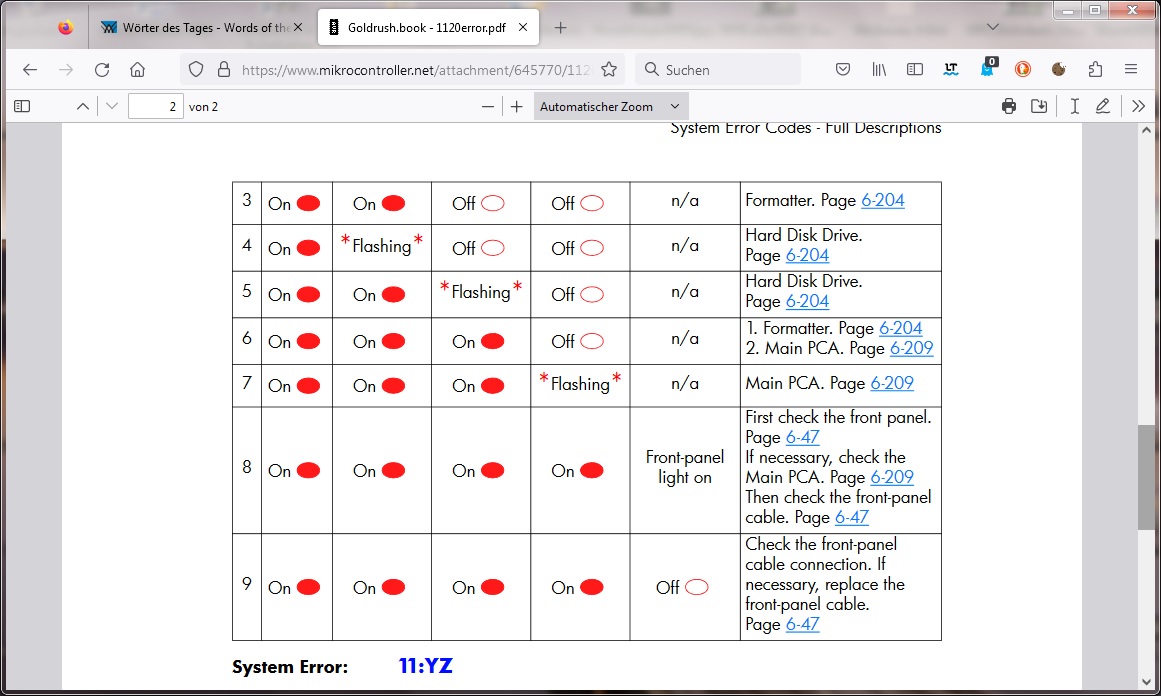Click the cookie extension icon
Screen dimensions: 1161x696
coord(1059,70)
